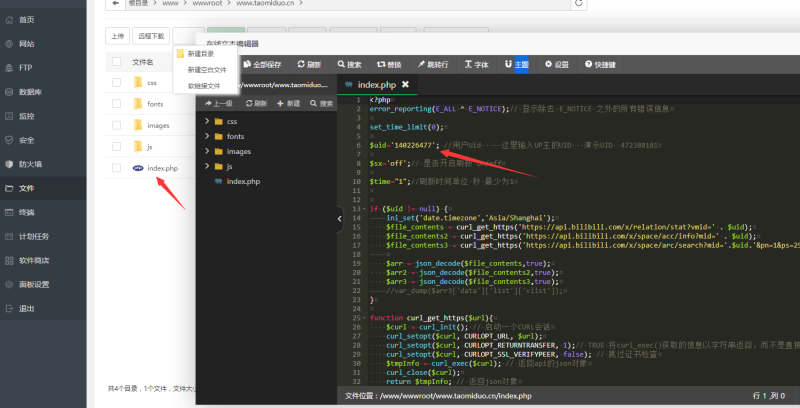This screenshot has width=800, height=408.
Task: Open 文件 files section in sidebar
Action: 27,188
